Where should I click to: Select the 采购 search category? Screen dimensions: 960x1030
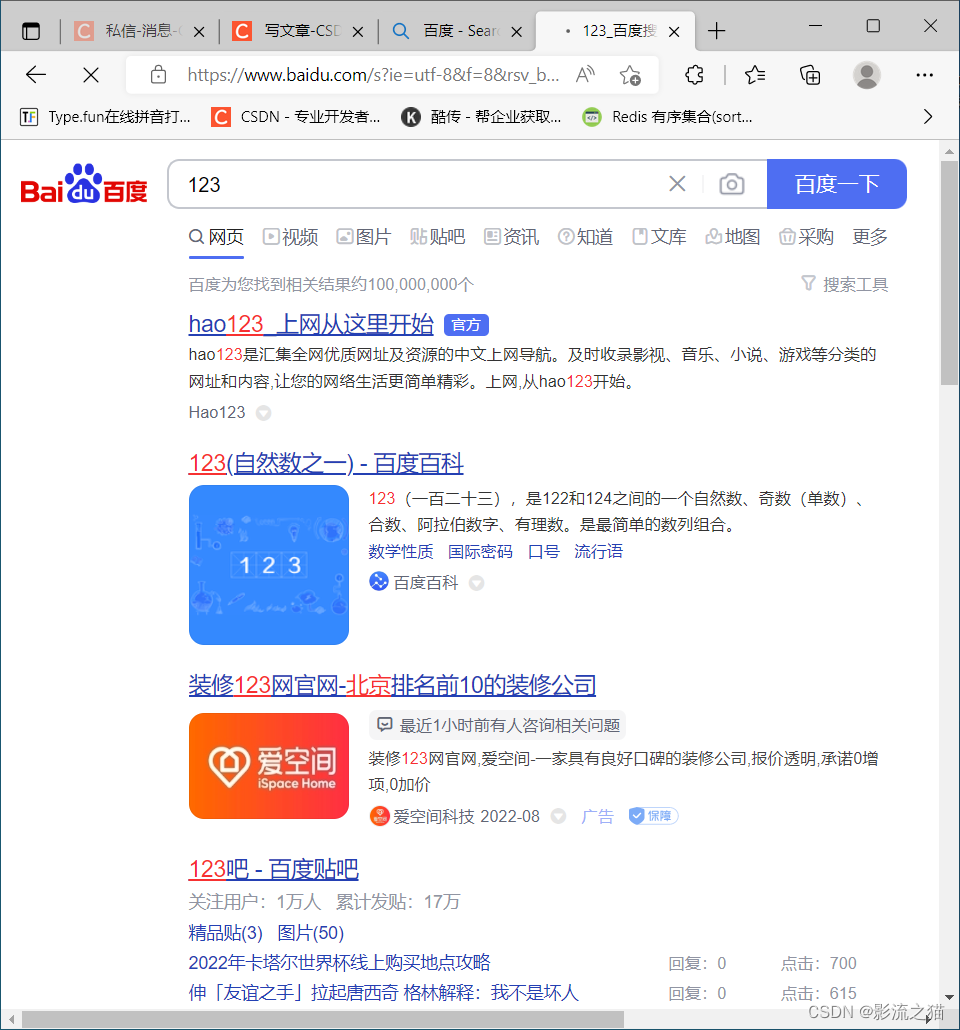coord(806,236)
